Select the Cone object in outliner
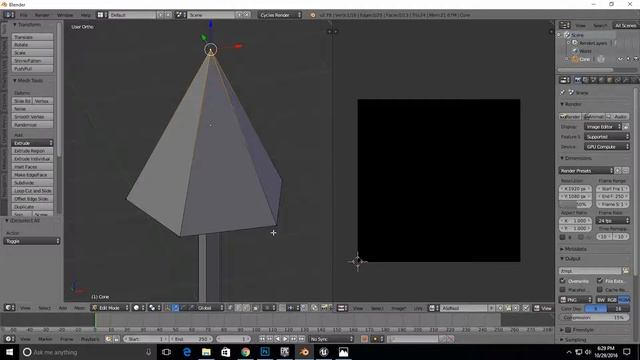 (x=584, y=59)
